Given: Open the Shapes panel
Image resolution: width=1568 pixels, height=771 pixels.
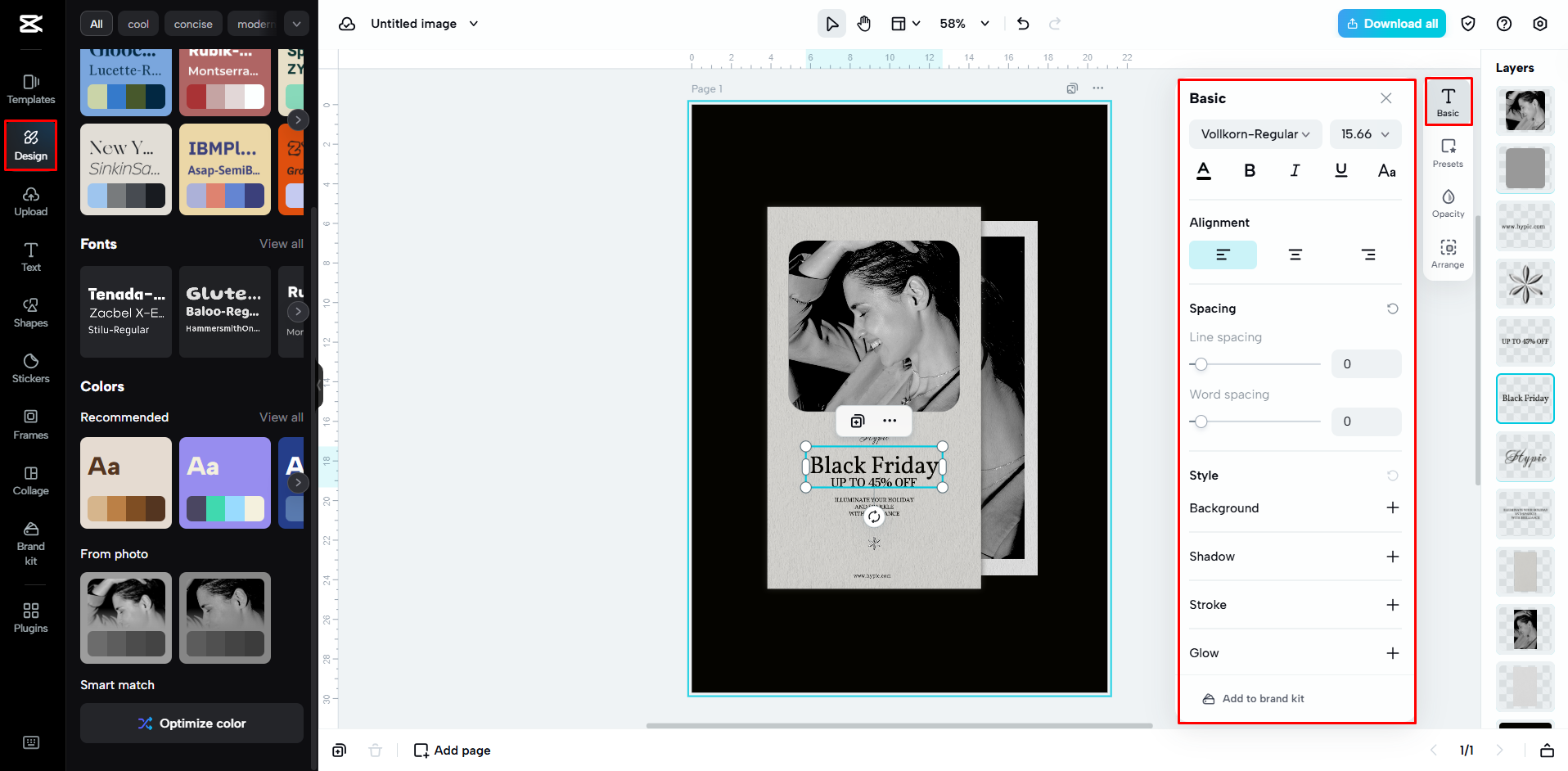Looking at the screenshot, I should tap(30, 312).
